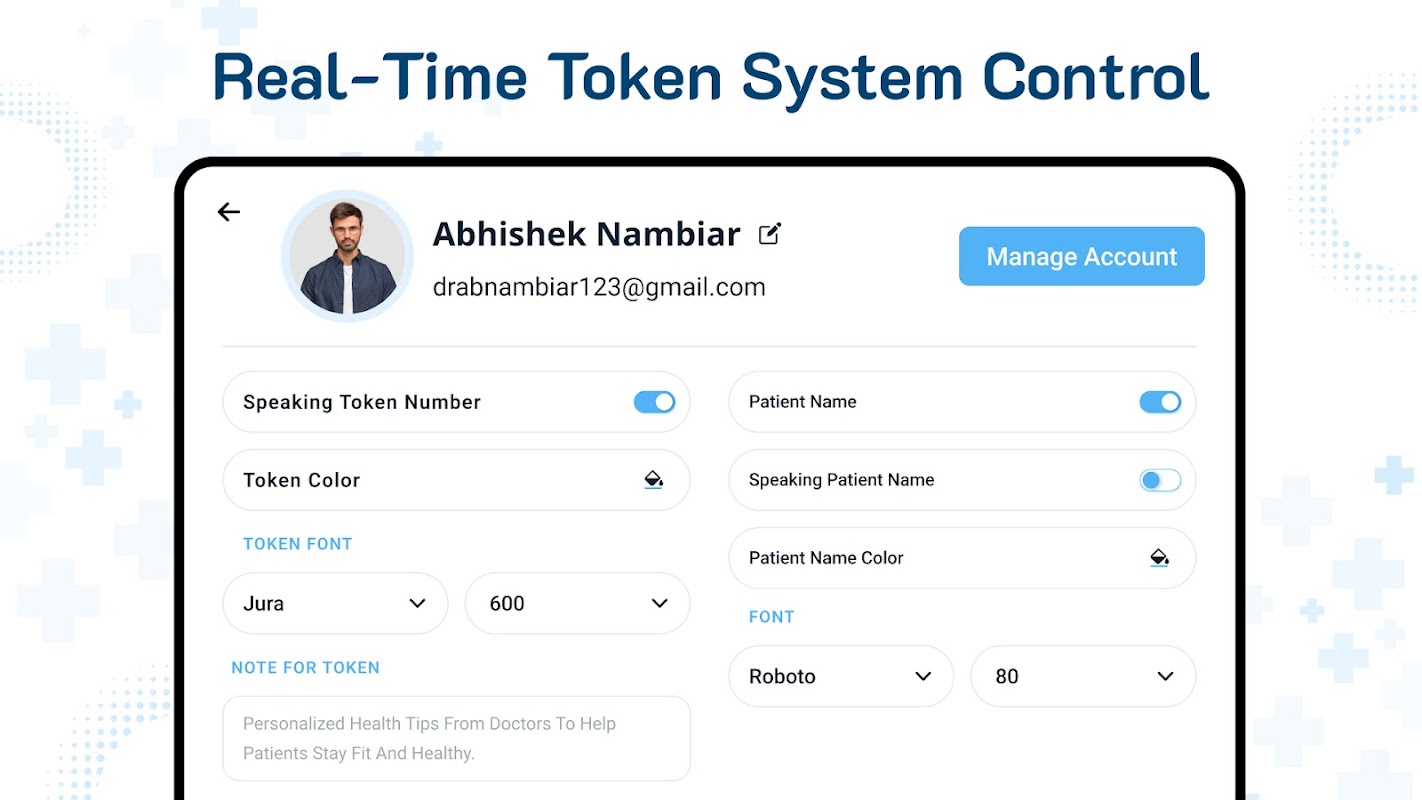The image size is (1422, 800).
Task: Open the Patient Name Color paint bucket
Action: coord(1159,558)
